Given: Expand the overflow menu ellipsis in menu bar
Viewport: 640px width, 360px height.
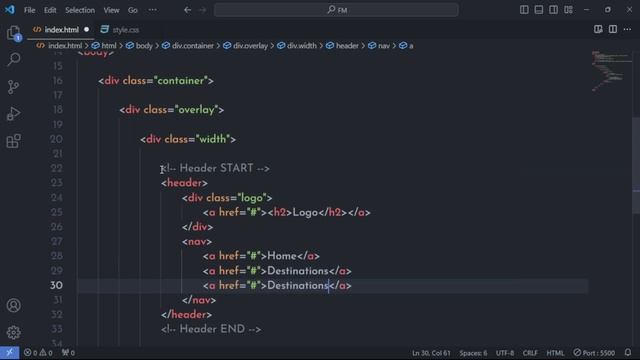Looking at the screenshot, I should [x=152, y=10].
